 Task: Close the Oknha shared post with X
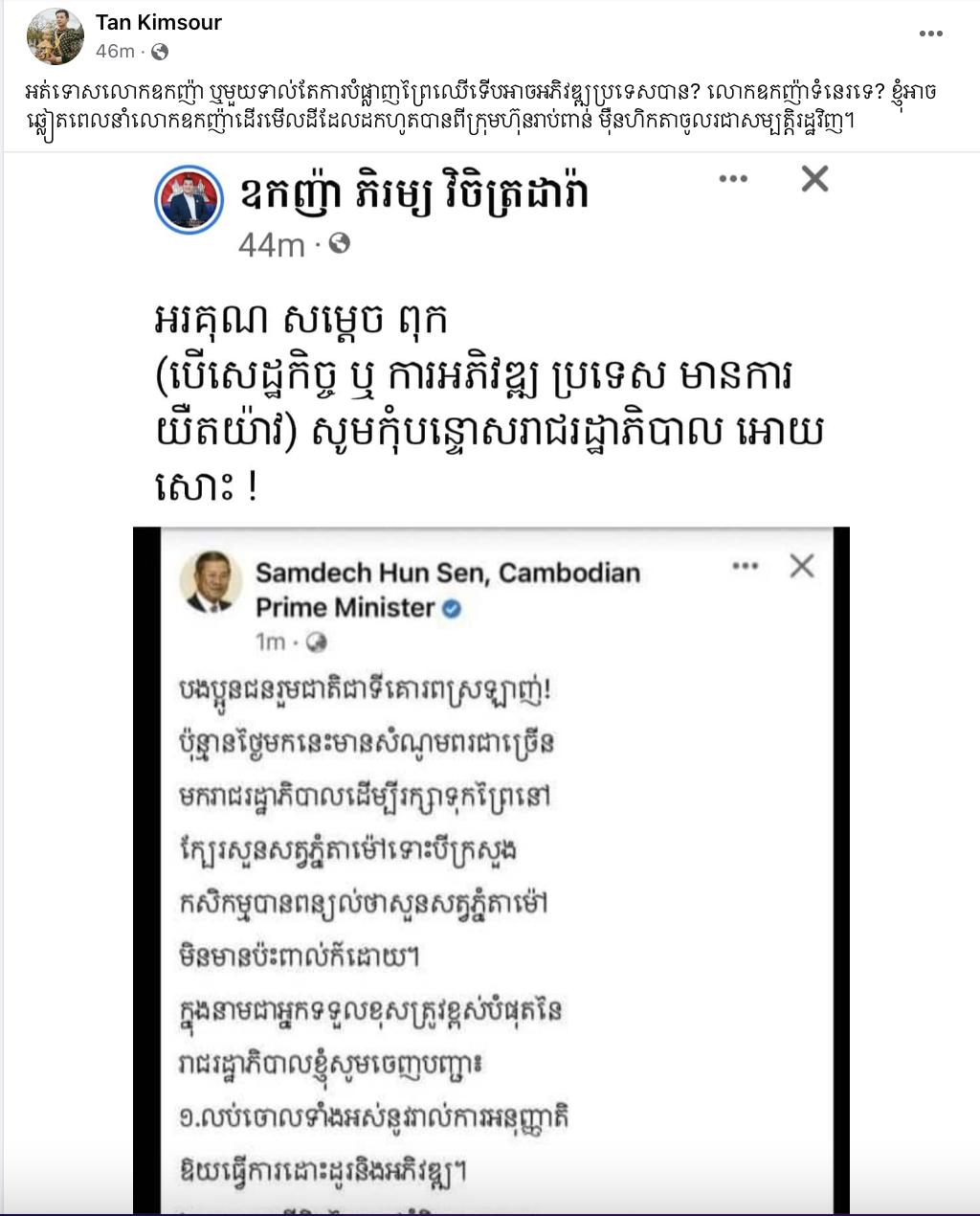tap(814, 179)
